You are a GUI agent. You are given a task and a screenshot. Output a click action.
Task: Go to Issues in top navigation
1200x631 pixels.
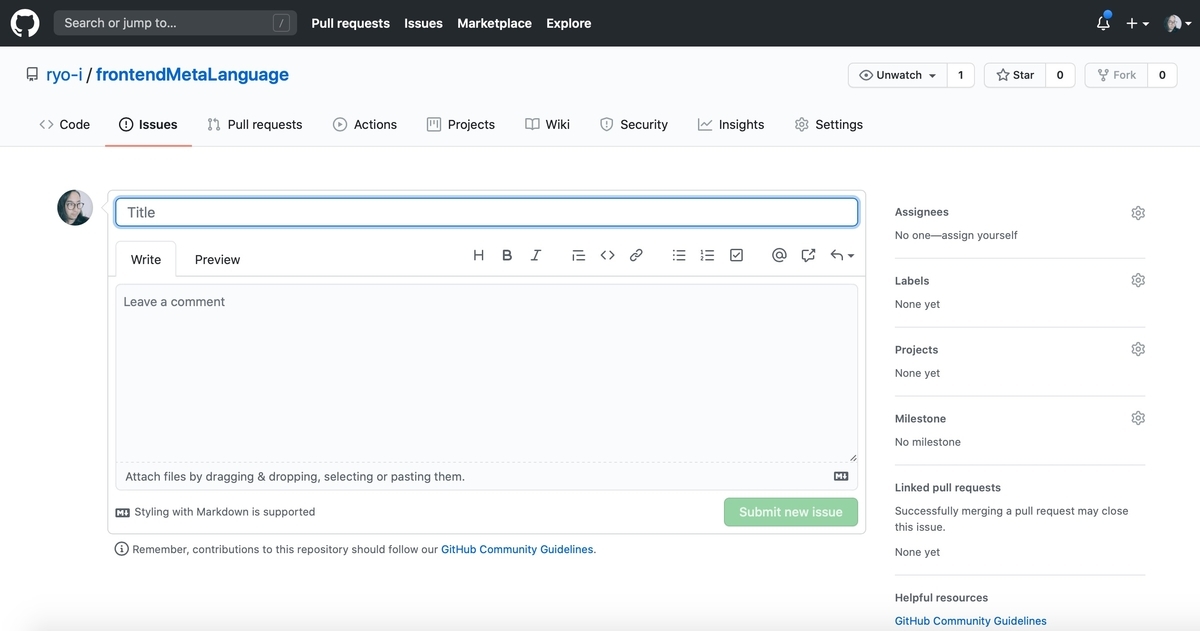click(423, 23)
